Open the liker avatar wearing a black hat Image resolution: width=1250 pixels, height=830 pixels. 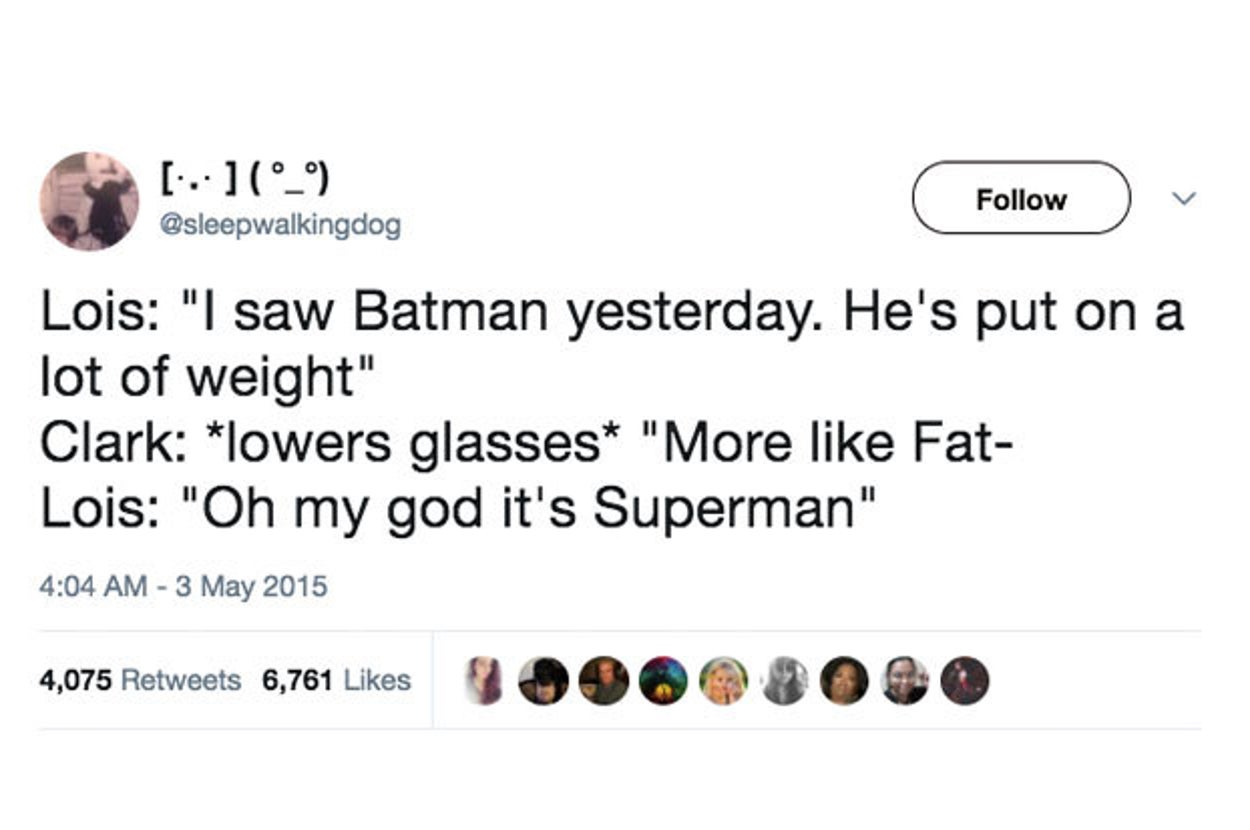(x=544, y=680)
